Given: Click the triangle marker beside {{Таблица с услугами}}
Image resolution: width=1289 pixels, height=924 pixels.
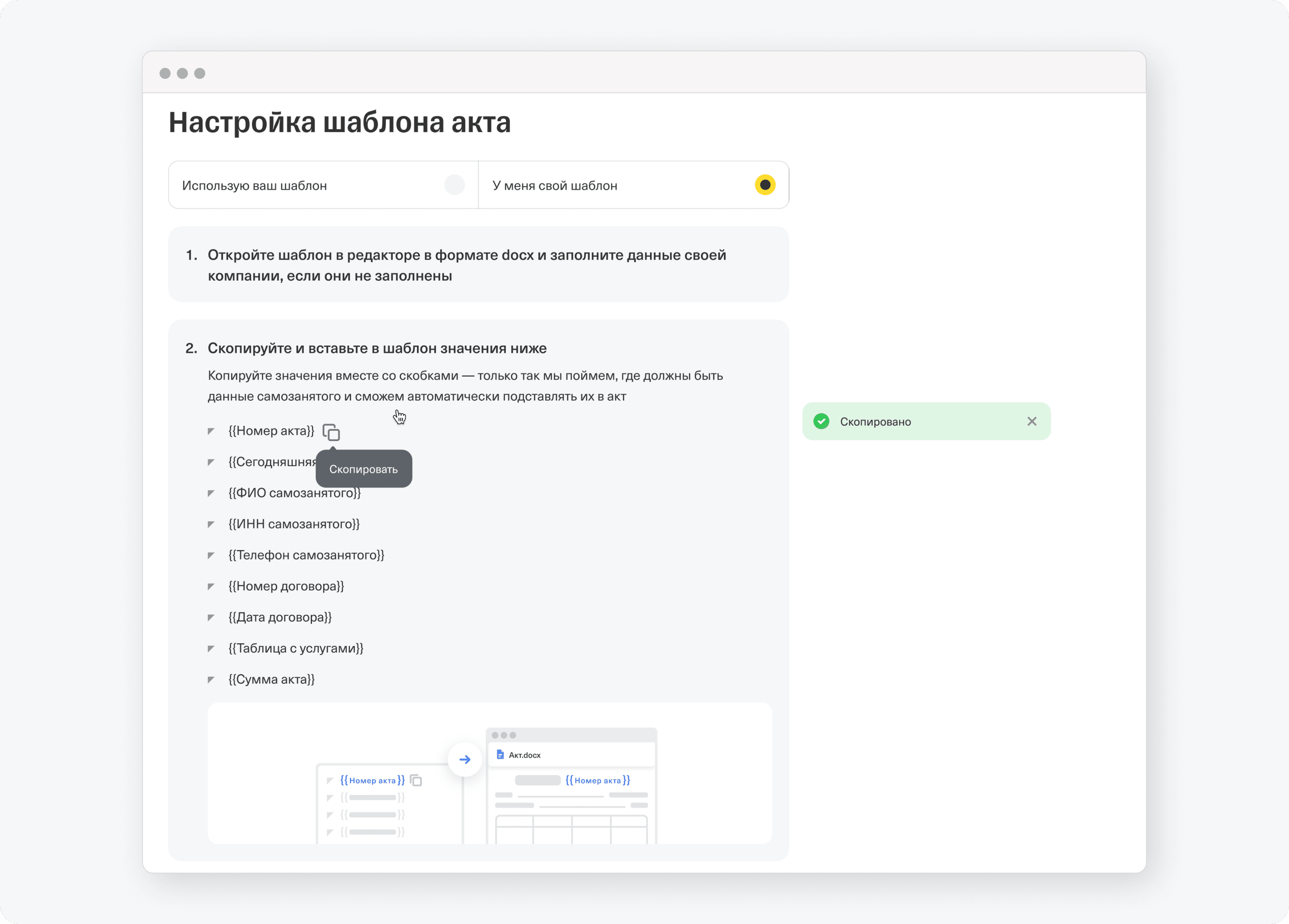Looking at the screenshot, I should pos(211,648).
